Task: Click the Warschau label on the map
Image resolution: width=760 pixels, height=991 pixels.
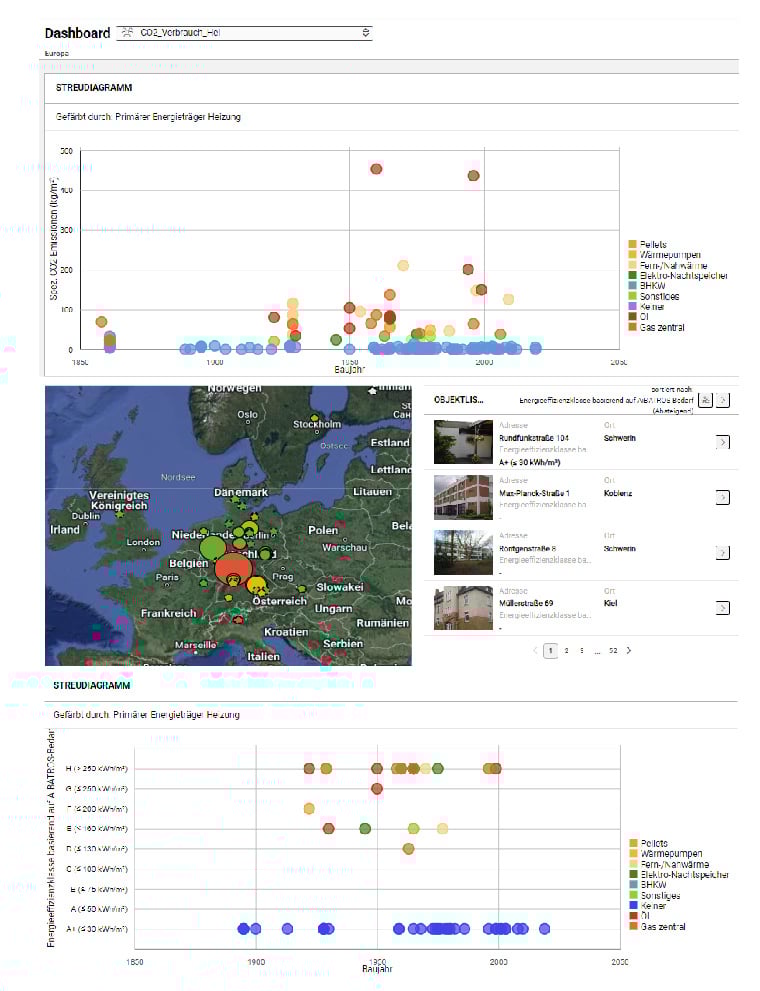Action: pos(344,547)
